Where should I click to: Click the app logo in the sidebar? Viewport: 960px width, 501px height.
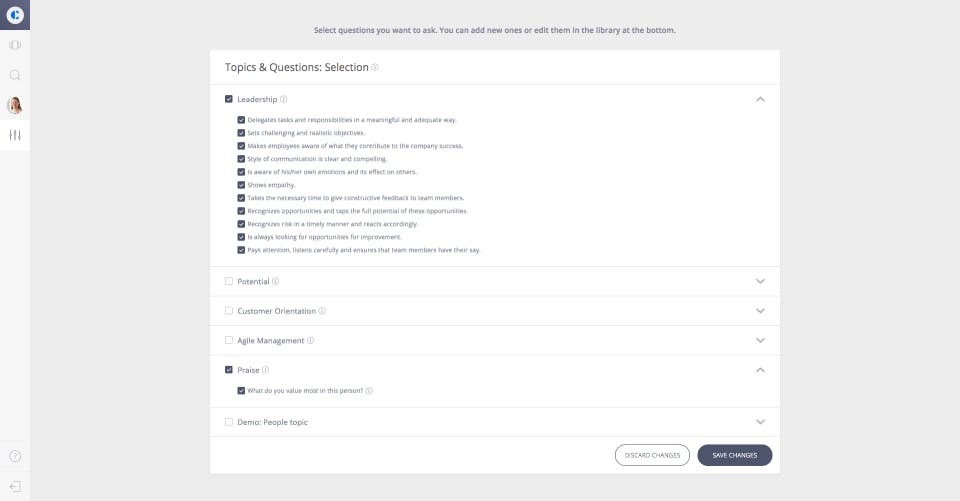click(15, 15)
